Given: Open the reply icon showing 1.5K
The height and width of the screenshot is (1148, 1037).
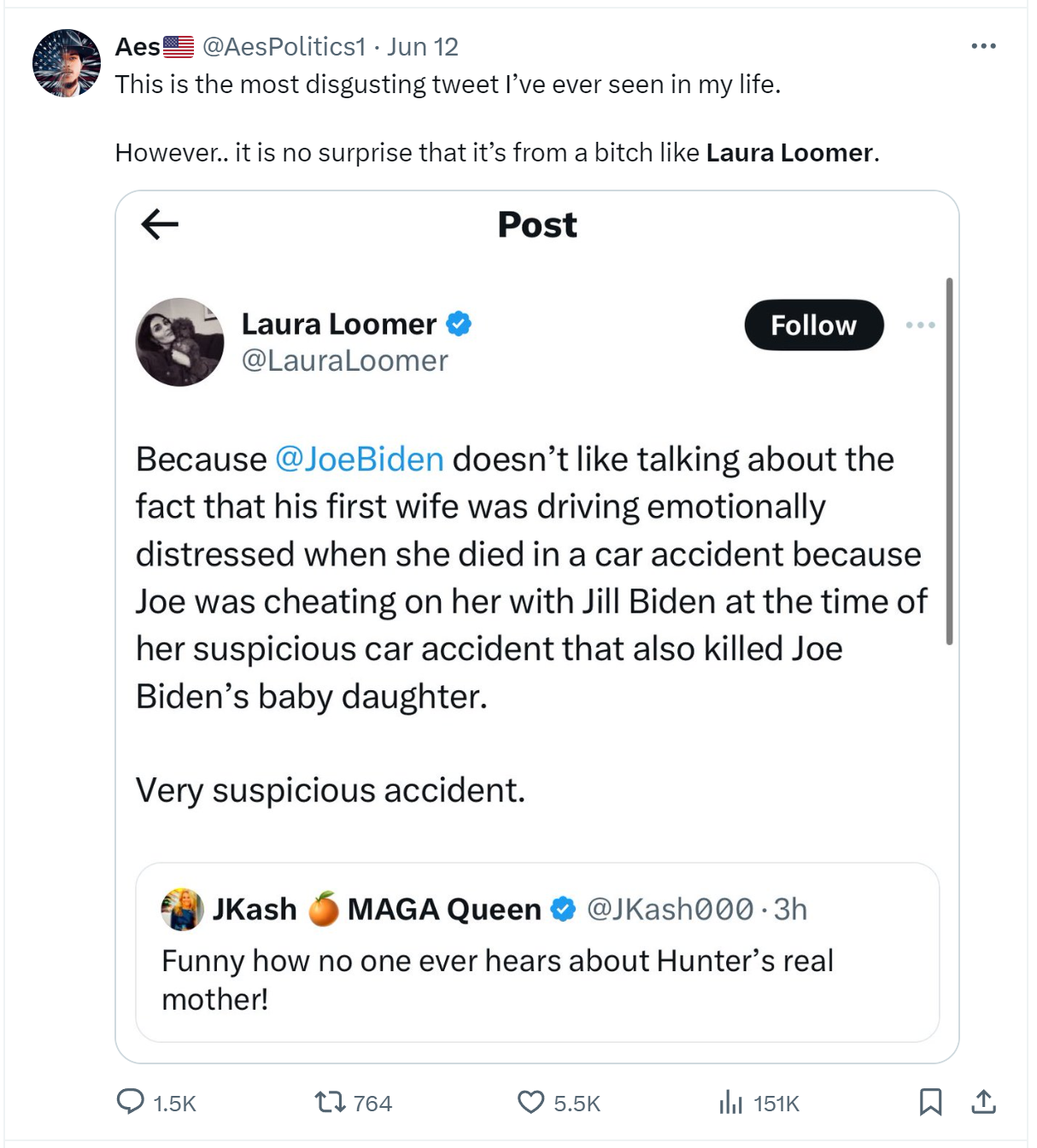Looking at the screenshot, I should tap(131, 1102).
